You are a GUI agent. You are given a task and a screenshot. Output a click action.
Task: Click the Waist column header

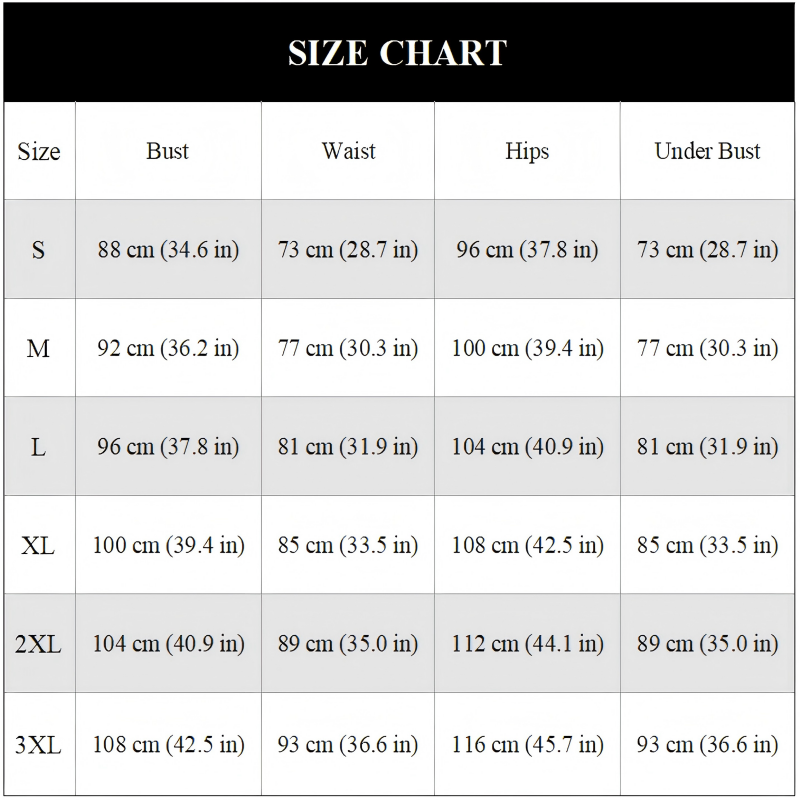click(348, 151)
